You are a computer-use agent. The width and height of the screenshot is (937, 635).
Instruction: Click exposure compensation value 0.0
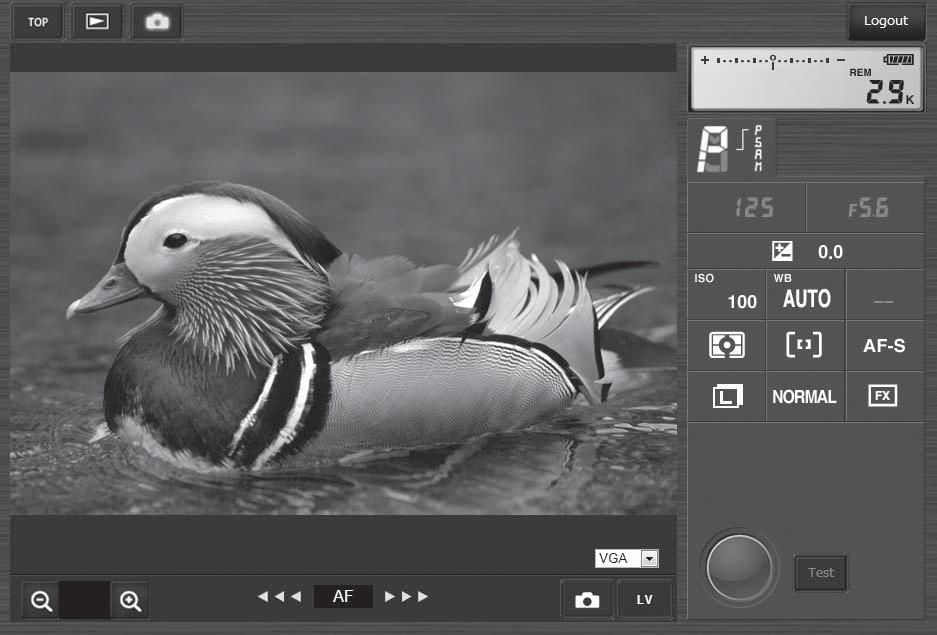[x=830, y=251]
